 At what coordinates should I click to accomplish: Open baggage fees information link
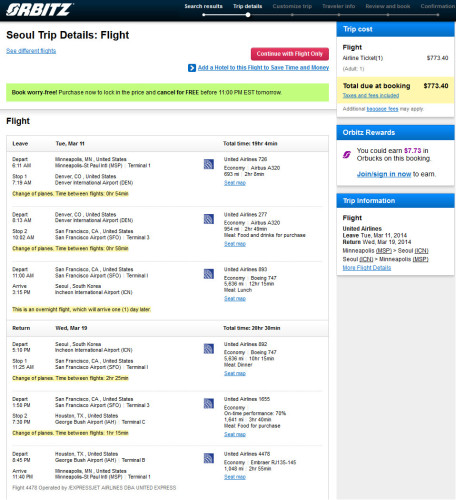click(x=382, y=109)
